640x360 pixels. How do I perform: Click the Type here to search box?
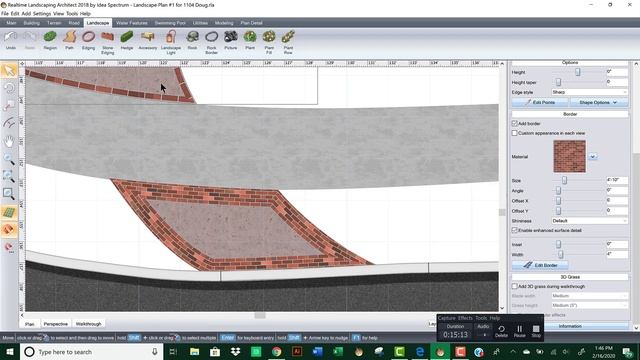point(92,351)
